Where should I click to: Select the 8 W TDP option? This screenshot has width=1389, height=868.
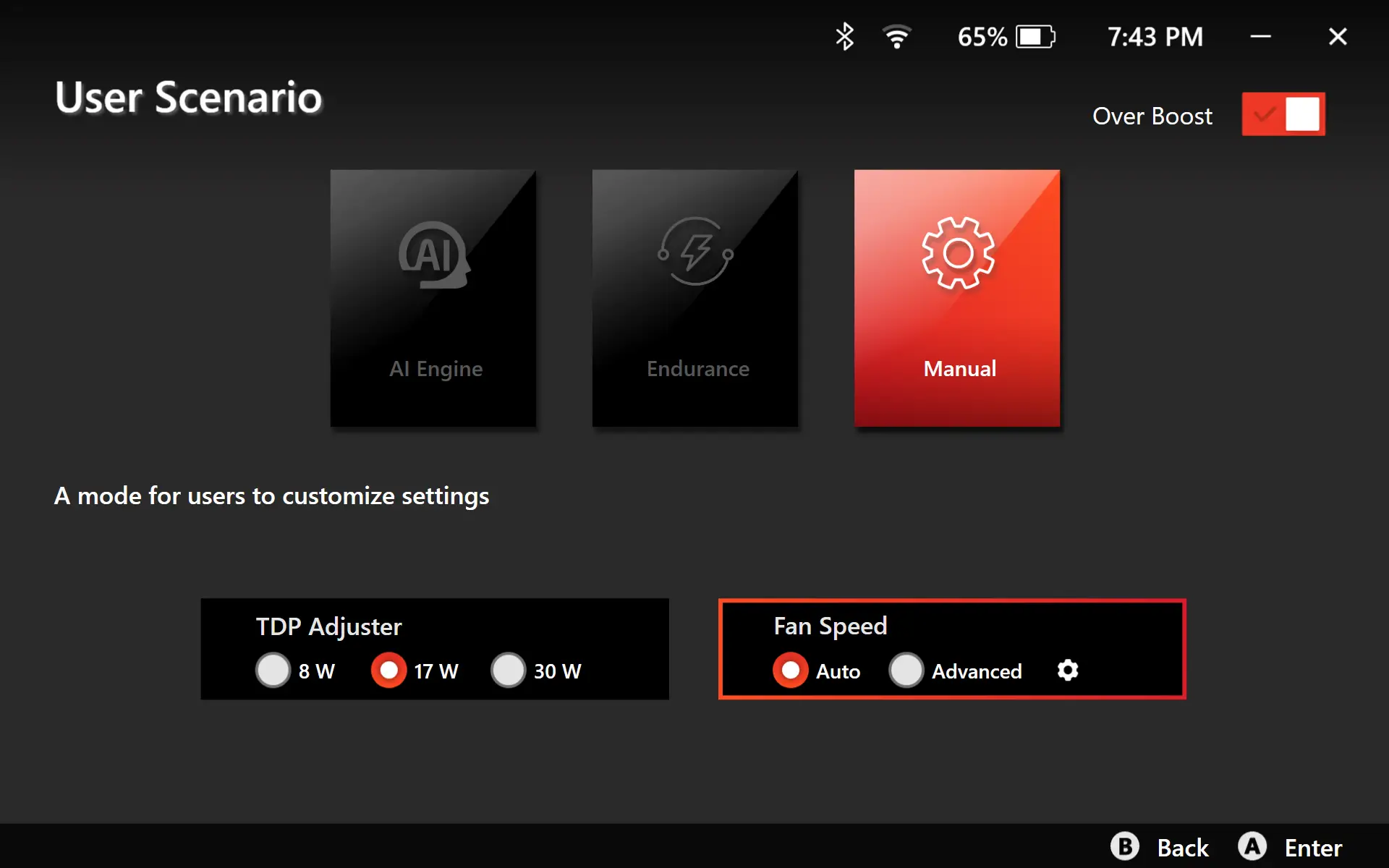pyautogui.click(x=273, y=671)
